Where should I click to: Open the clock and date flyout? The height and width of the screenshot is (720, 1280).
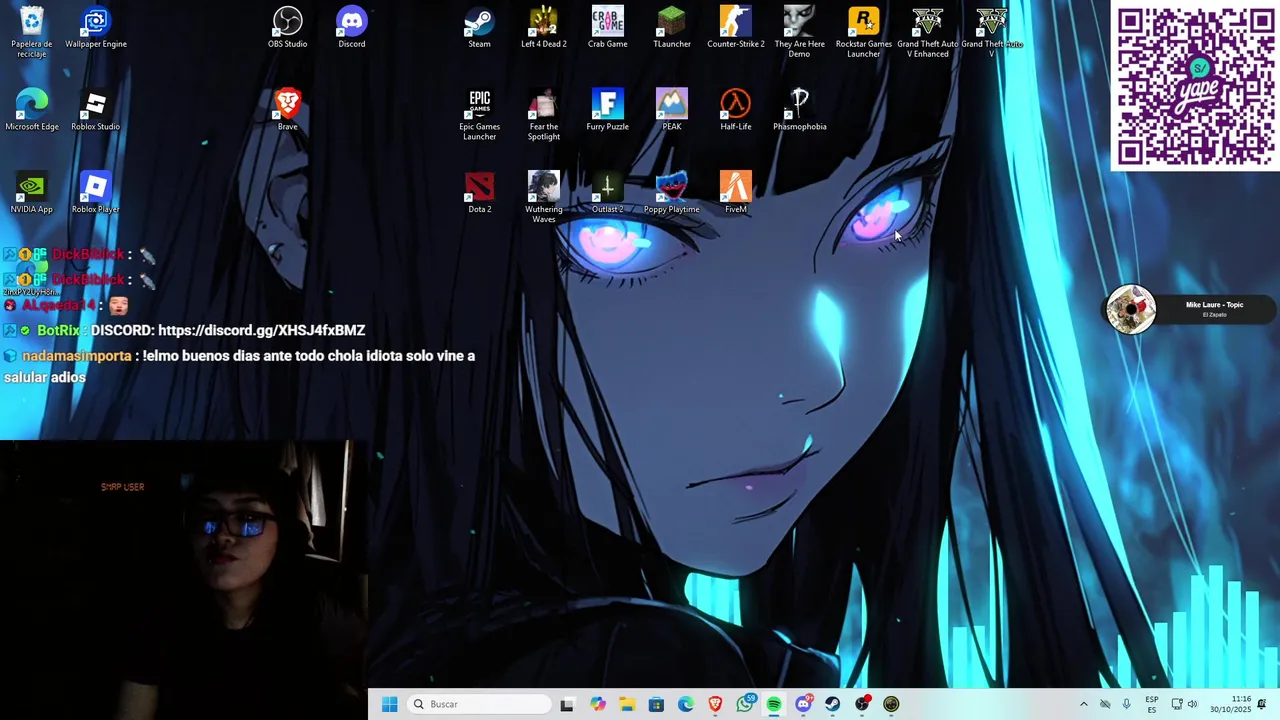tap(1229, 704)
